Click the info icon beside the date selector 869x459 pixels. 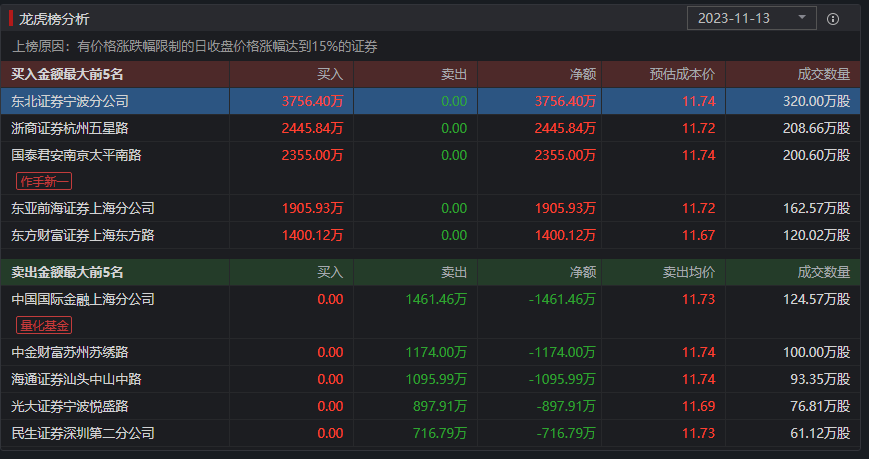(x=833, y=19)
